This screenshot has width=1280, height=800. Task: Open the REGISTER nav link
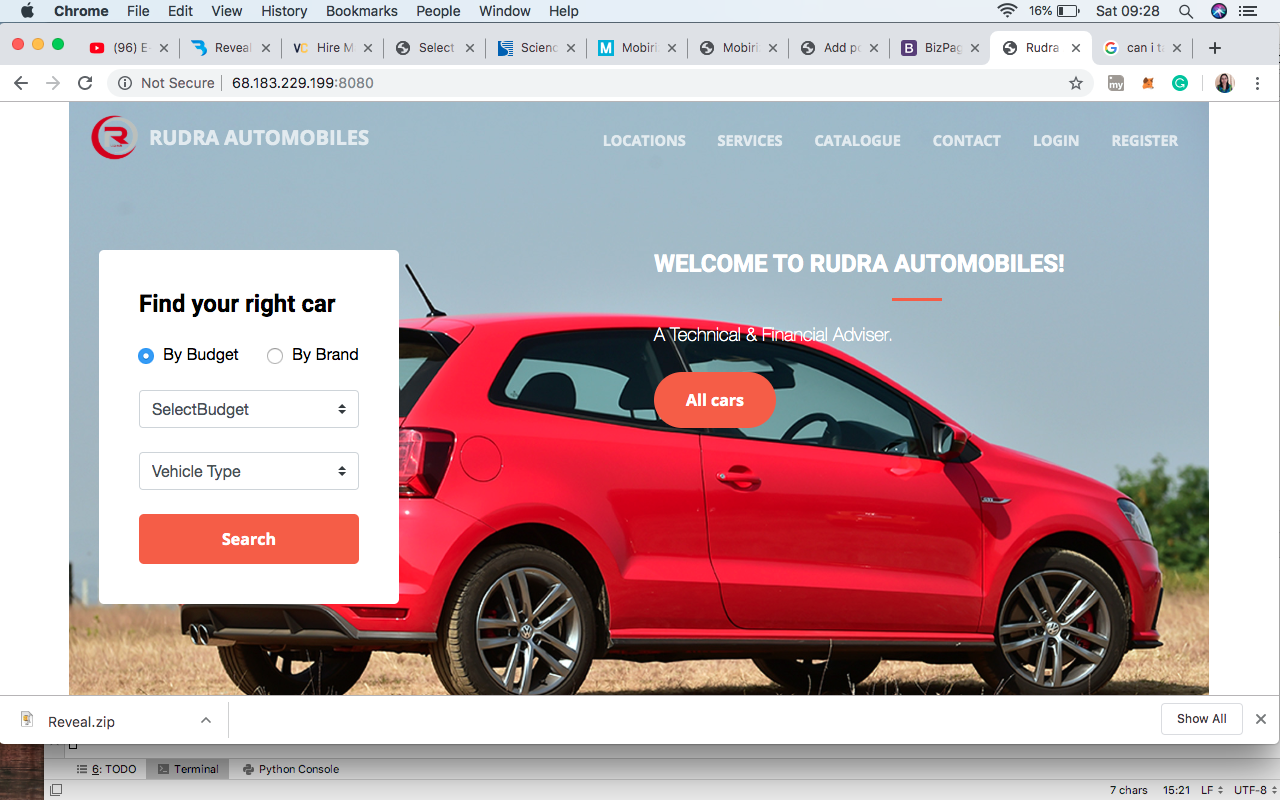pos(1145,141)
